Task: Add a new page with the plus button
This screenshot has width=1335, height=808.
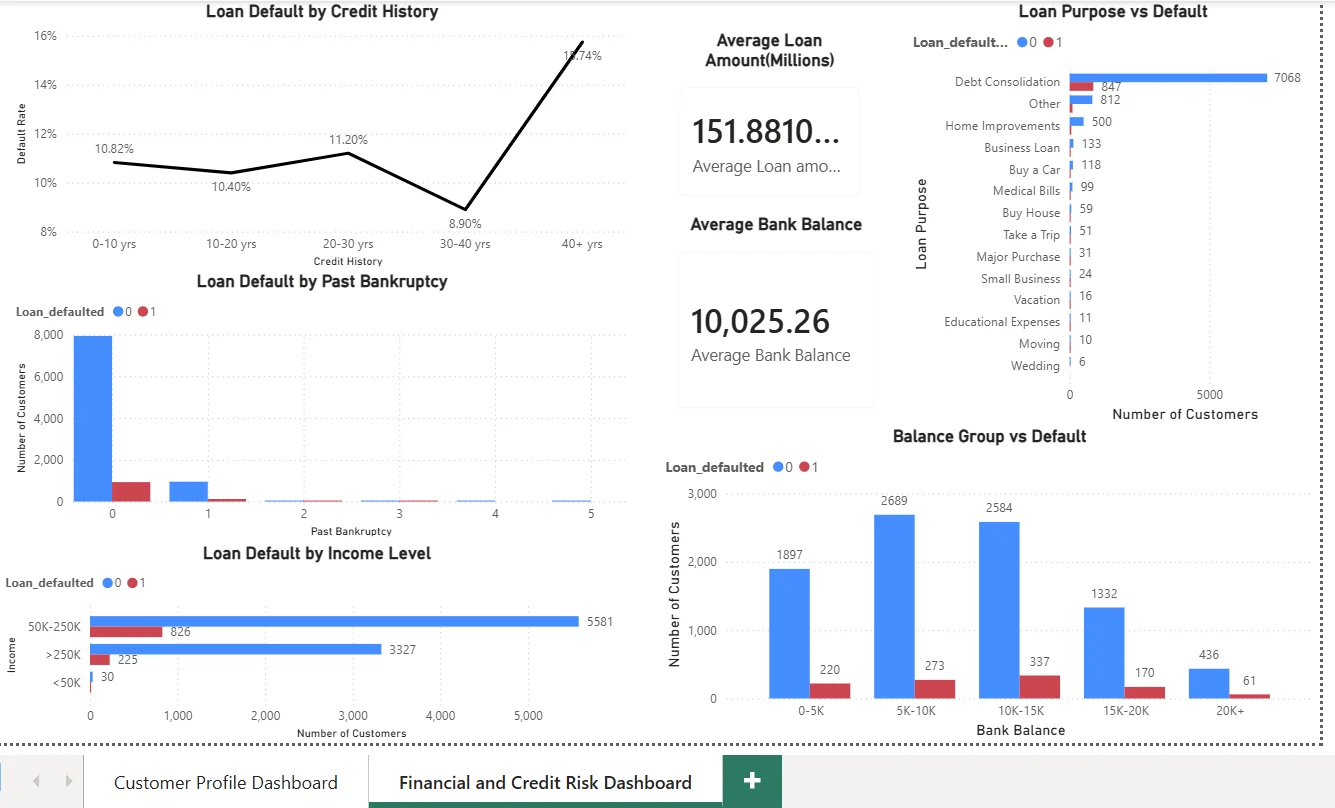Action: point(752,781)
